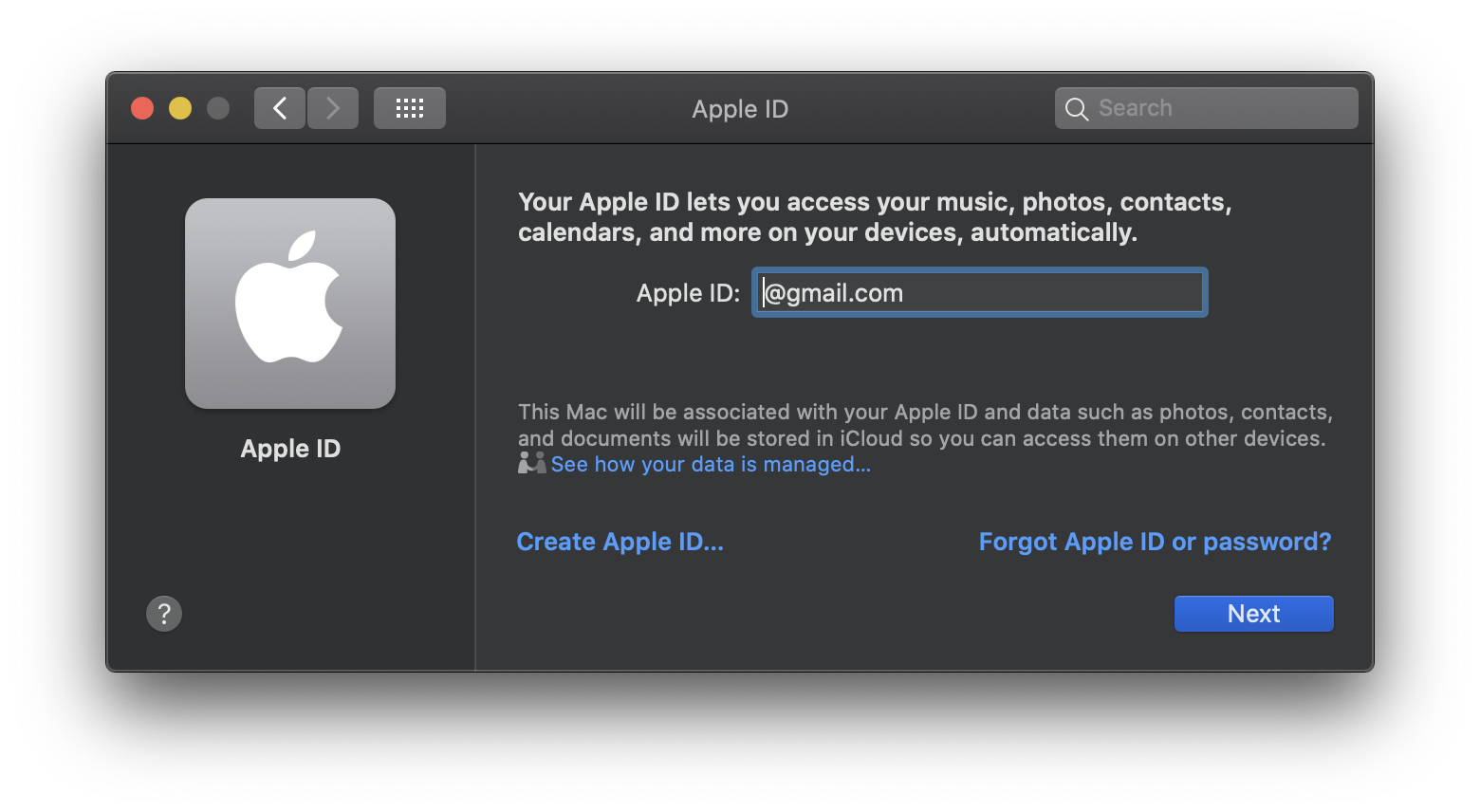
Task: Click the 'Apple ID:' field label
Action: coord(688,293)
